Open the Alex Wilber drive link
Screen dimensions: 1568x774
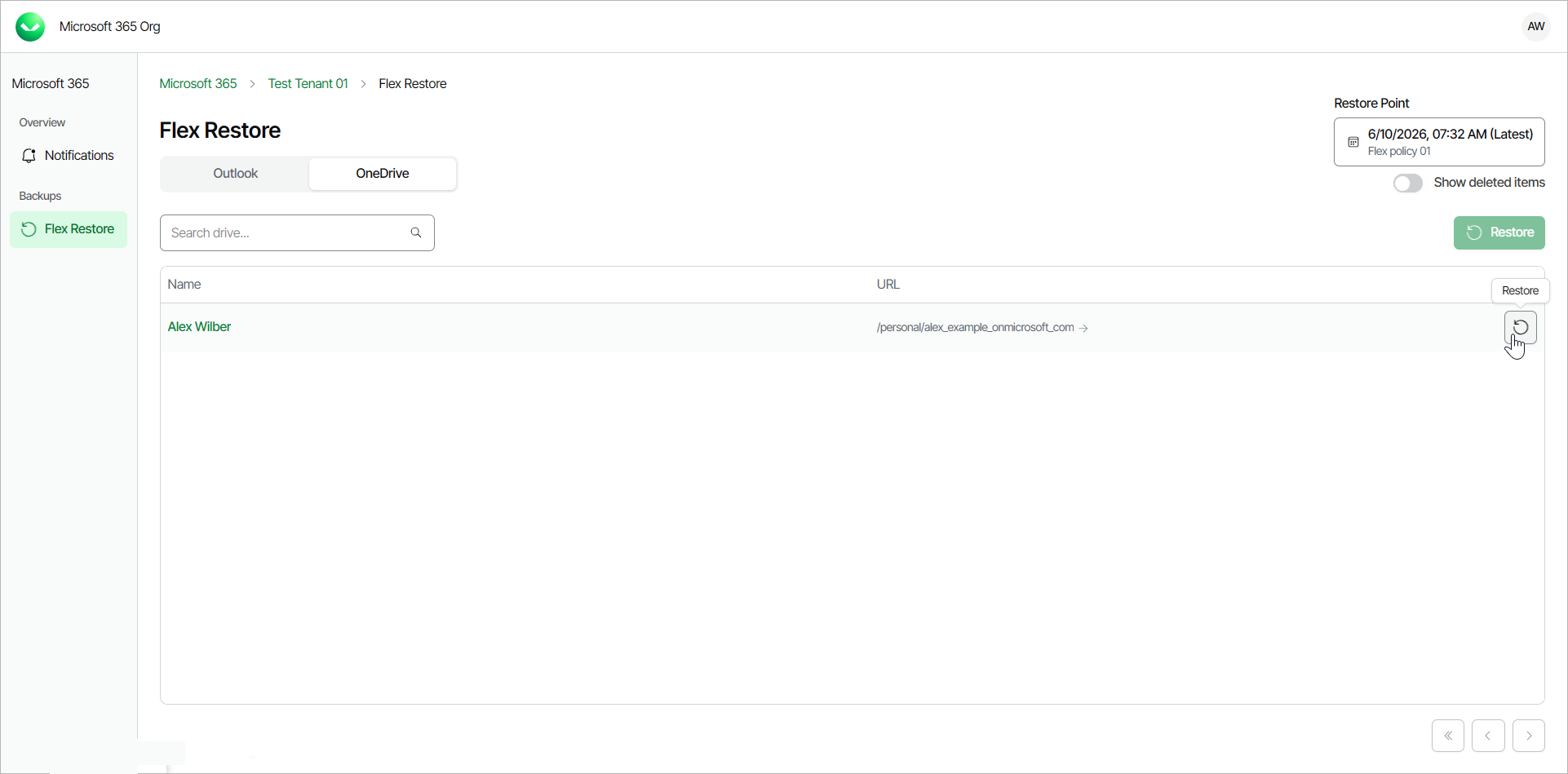[x=199, y=327]
